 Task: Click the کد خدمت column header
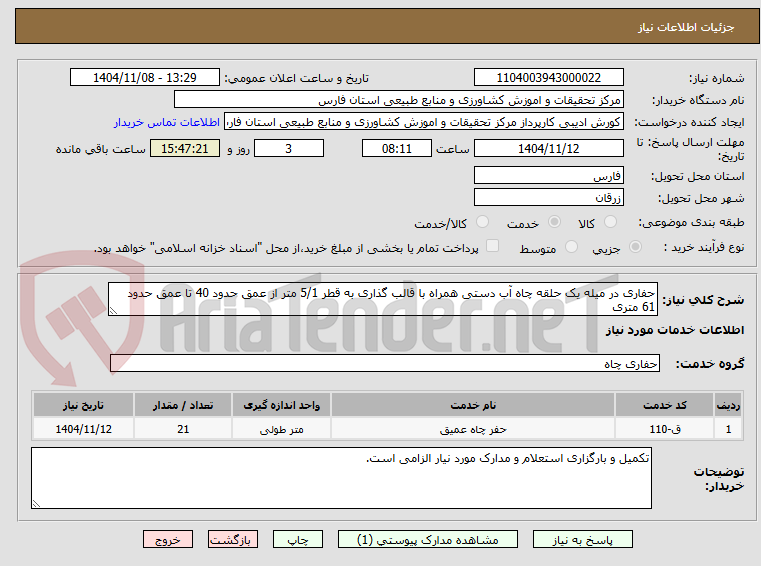(664, 405)
